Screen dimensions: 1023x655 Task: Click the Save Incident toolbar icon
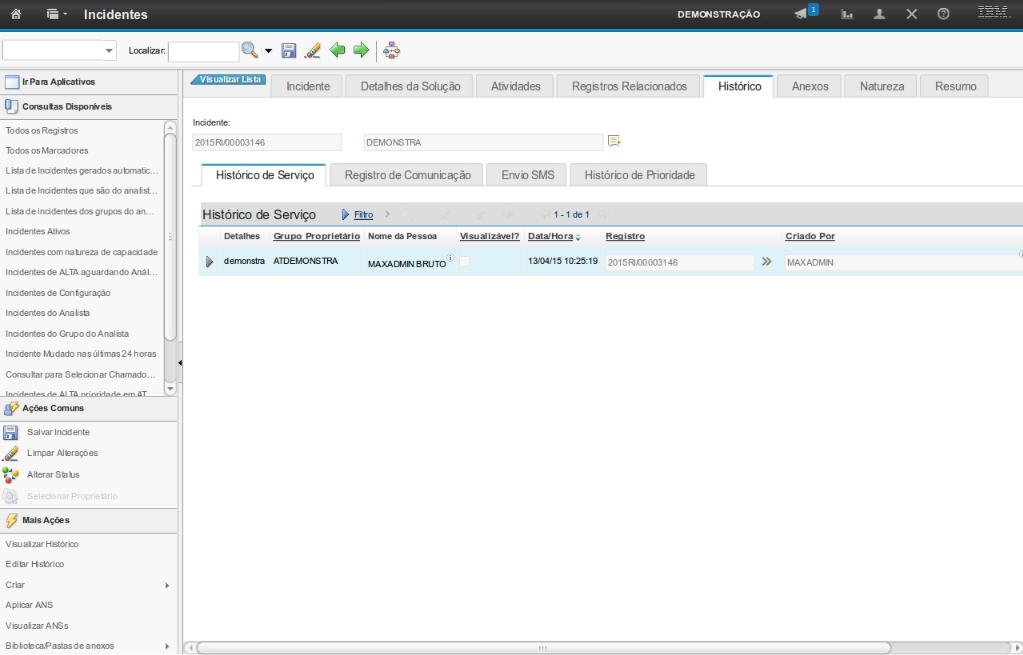[289, 50]
